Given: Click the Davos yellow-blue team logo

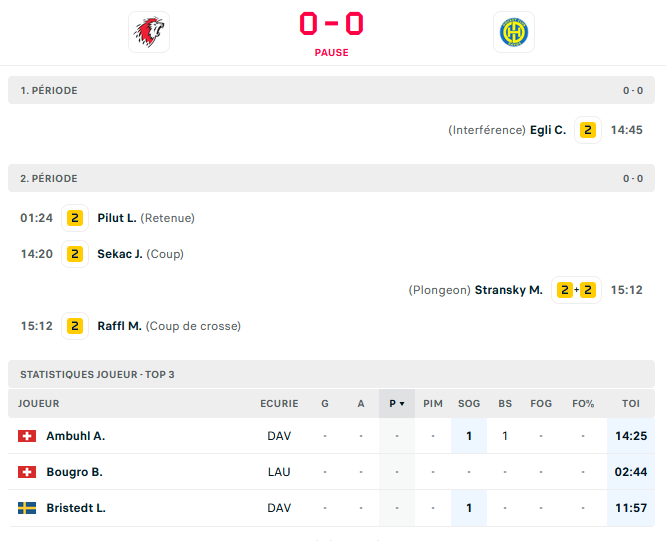Looking at the screenshot, I should 514,32.
